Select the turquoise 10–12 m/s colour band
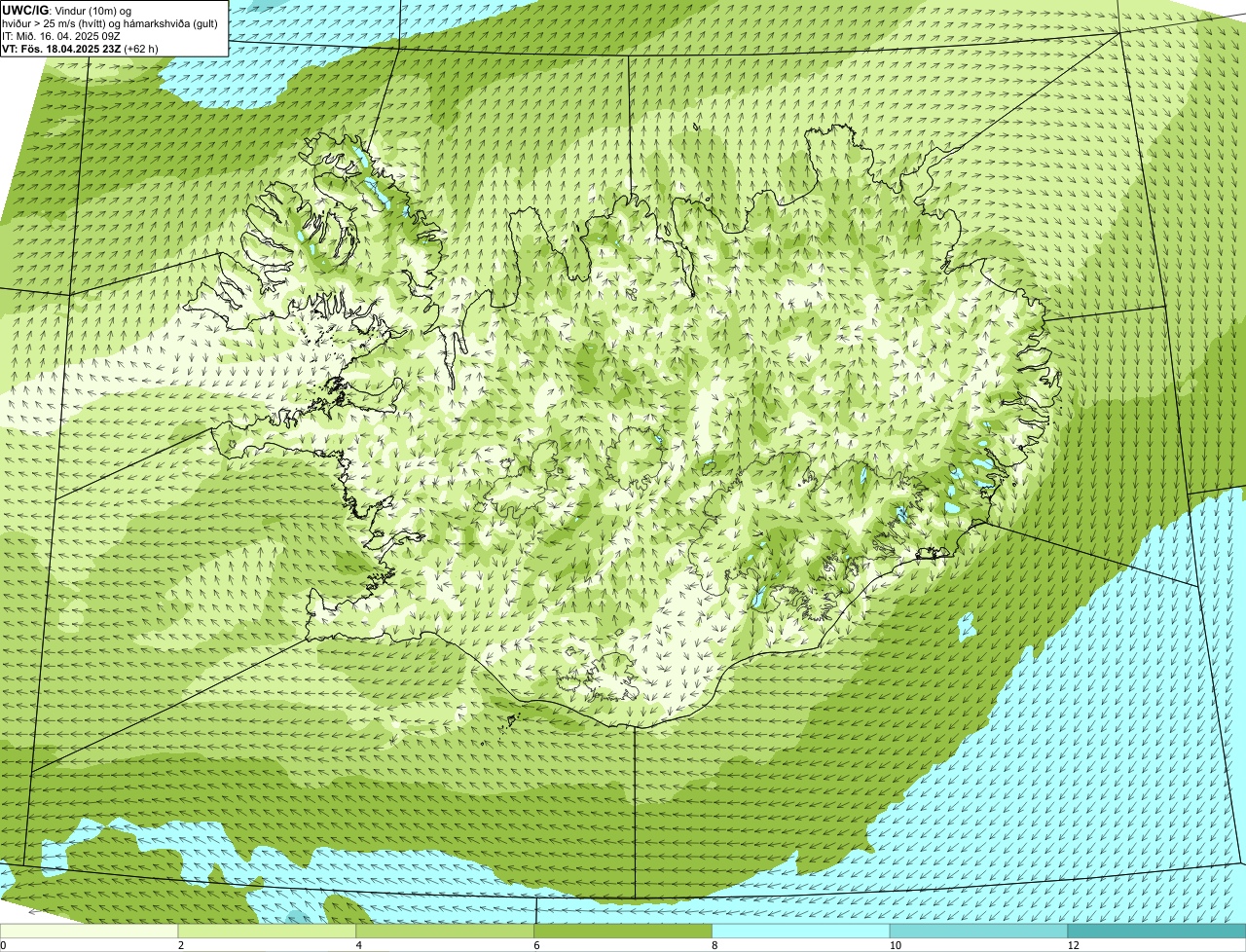The image size is (1246, 952). pos(979,932)
